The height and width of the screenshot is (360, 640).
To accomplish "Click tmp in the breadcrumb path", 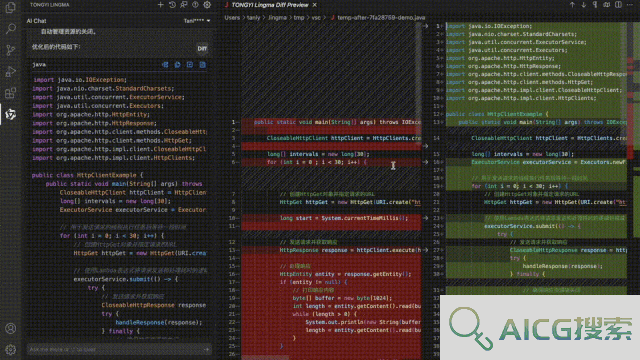I will coord(299,18).
